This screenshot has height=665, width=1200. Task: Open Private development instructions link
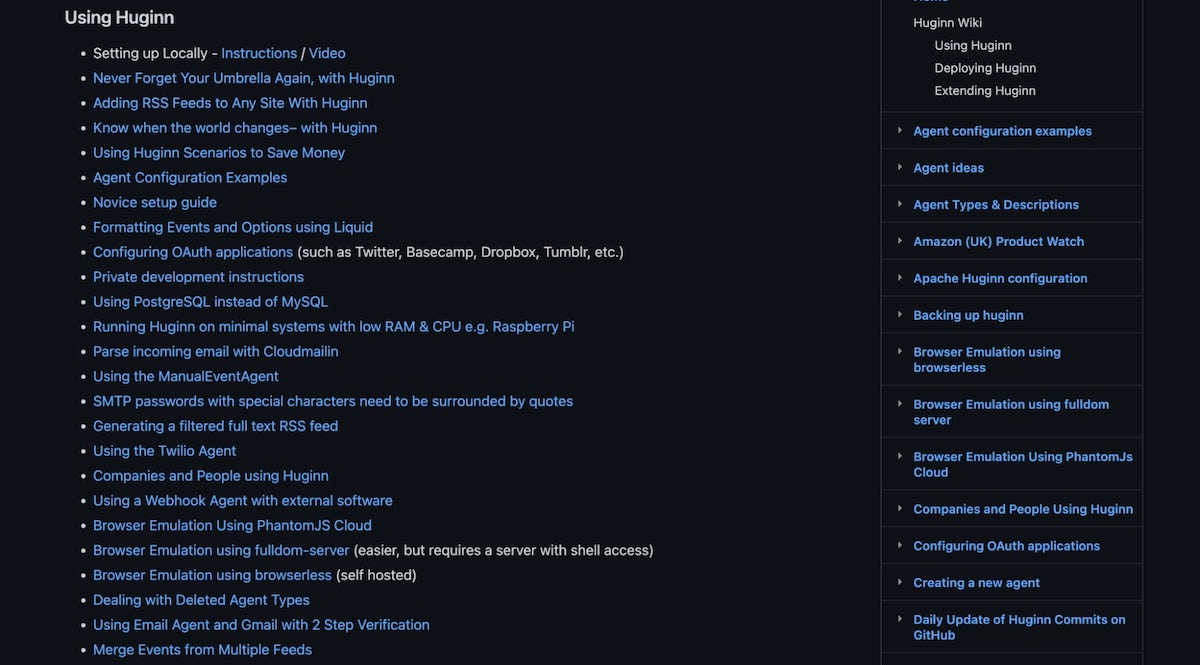coord(198,277)
